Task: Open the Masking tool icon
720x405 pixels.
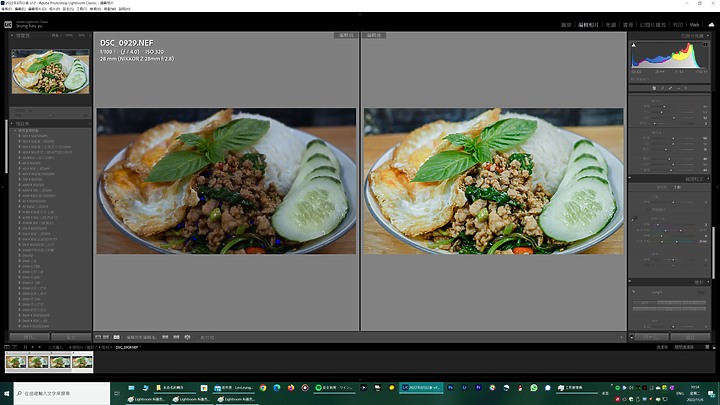Action: pyautogui.click(x=686, y=88)
